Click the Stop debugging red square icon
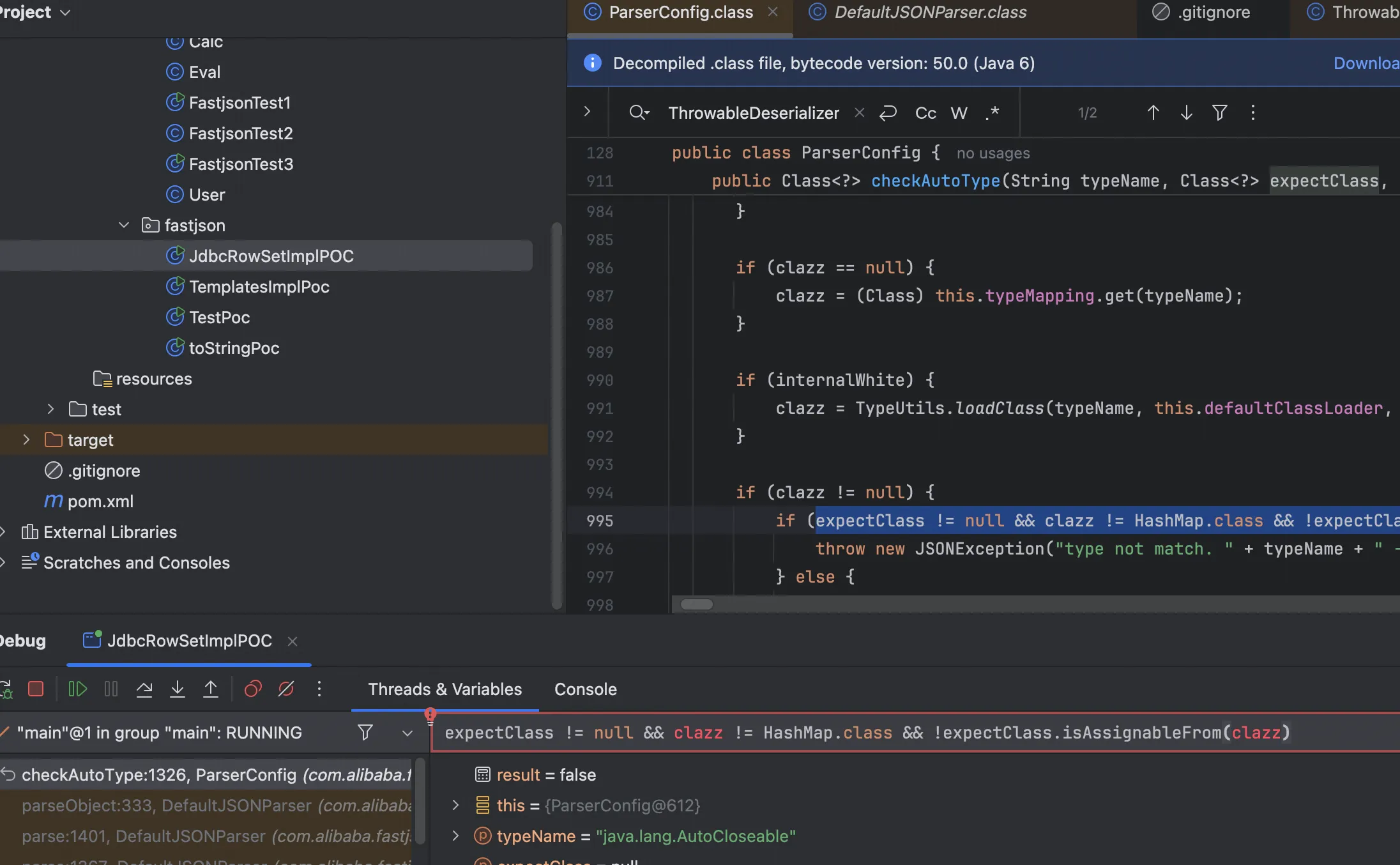Viewport: 1400px width, 865px height. [x=36, y=689]
